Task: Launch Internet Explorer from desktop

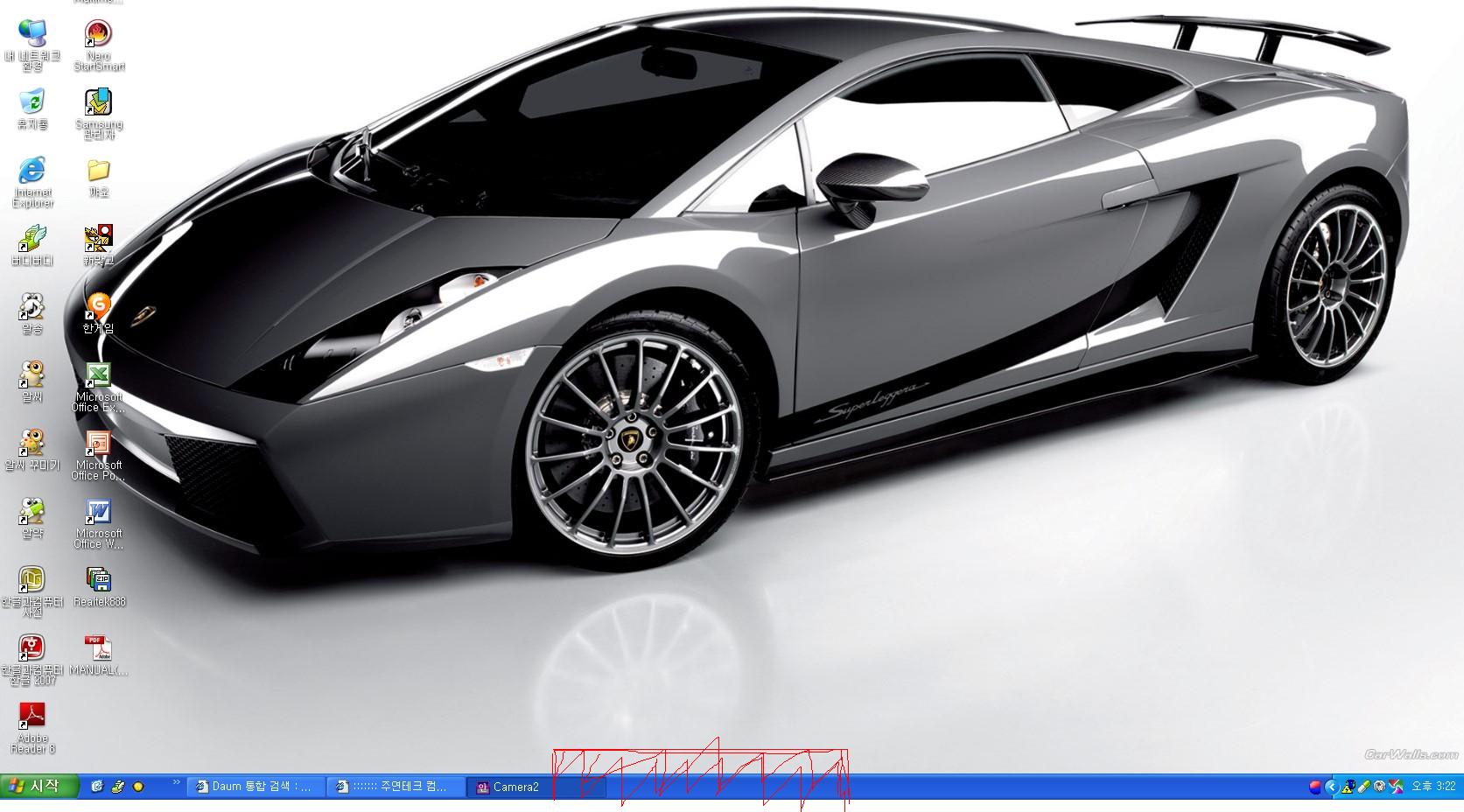Action: tap(32, 171)
